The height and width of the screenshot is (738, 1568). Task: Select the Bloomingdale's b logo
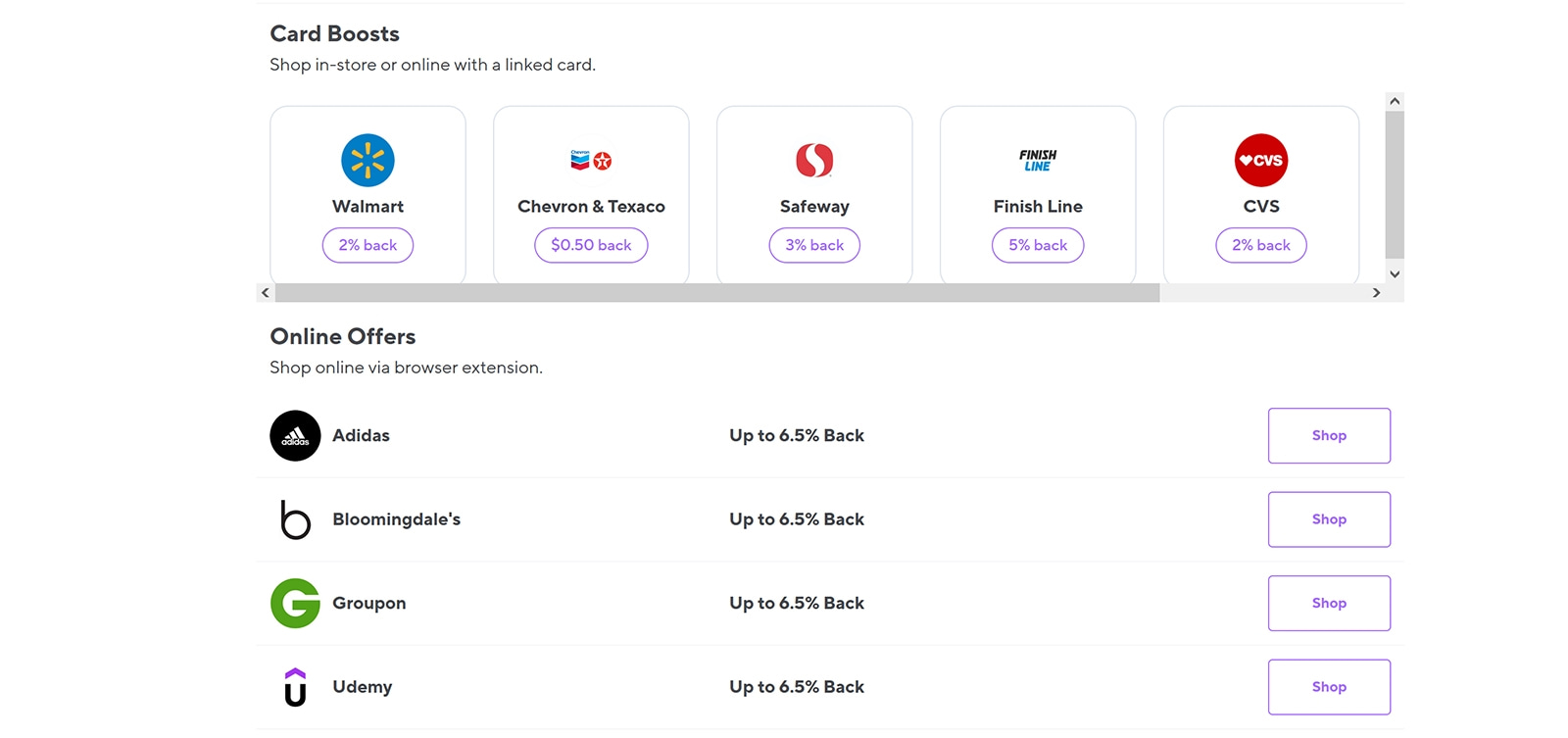click(x=295, y=519)
